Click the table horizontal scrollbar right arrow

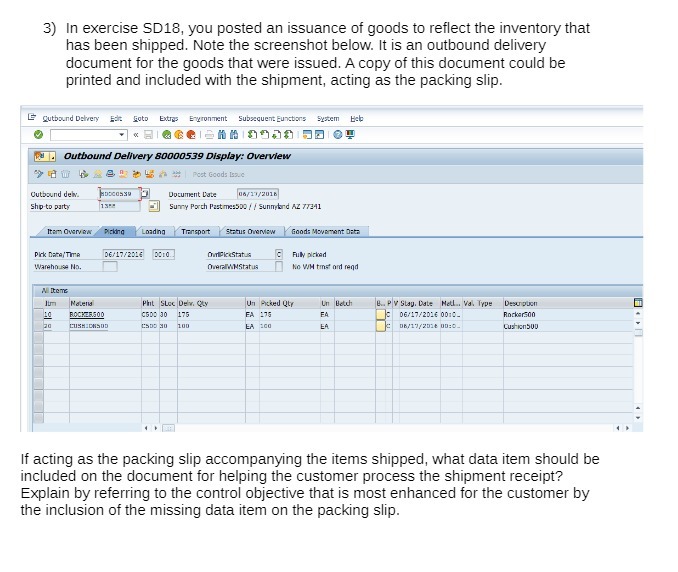pyautogui.click(x=627, y=428)
